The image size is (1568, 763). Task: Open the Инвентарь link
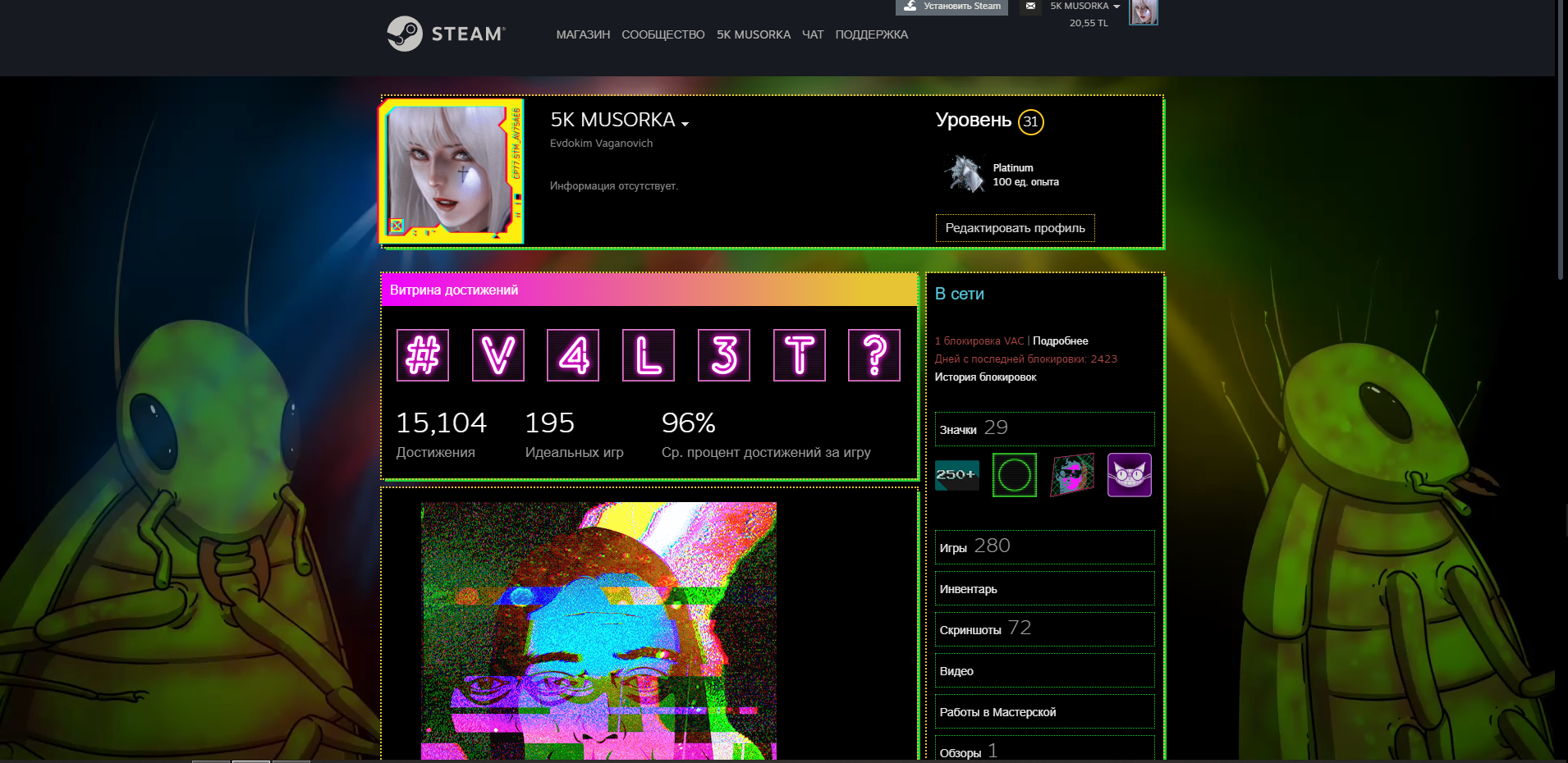[x=1045, y=588]
